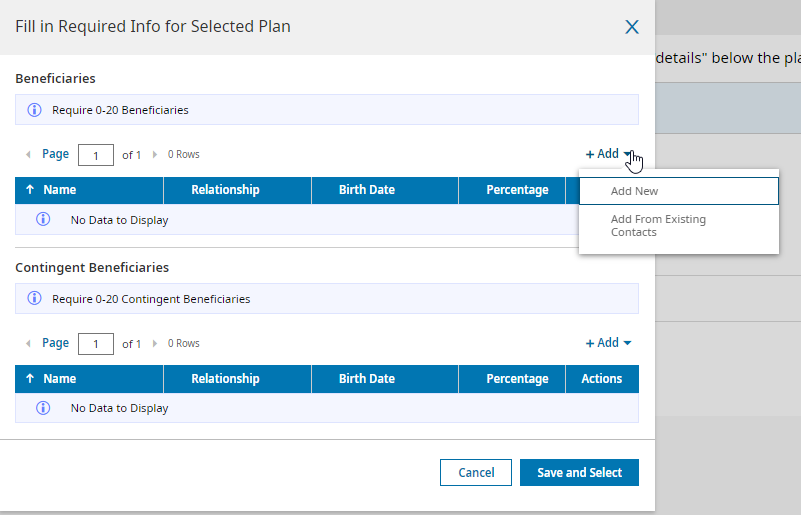This screenshot has width=801, height=515.
Task: Click info icon beside Require 0-20 Beneficiaries
Action: click(x=34, y=110)
